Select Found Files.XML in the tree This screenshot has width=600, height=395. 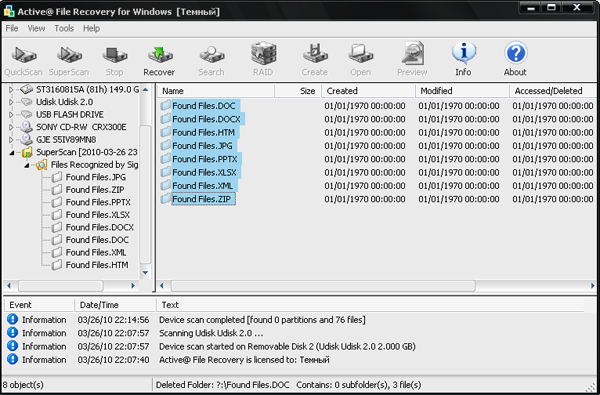point(96,253)
